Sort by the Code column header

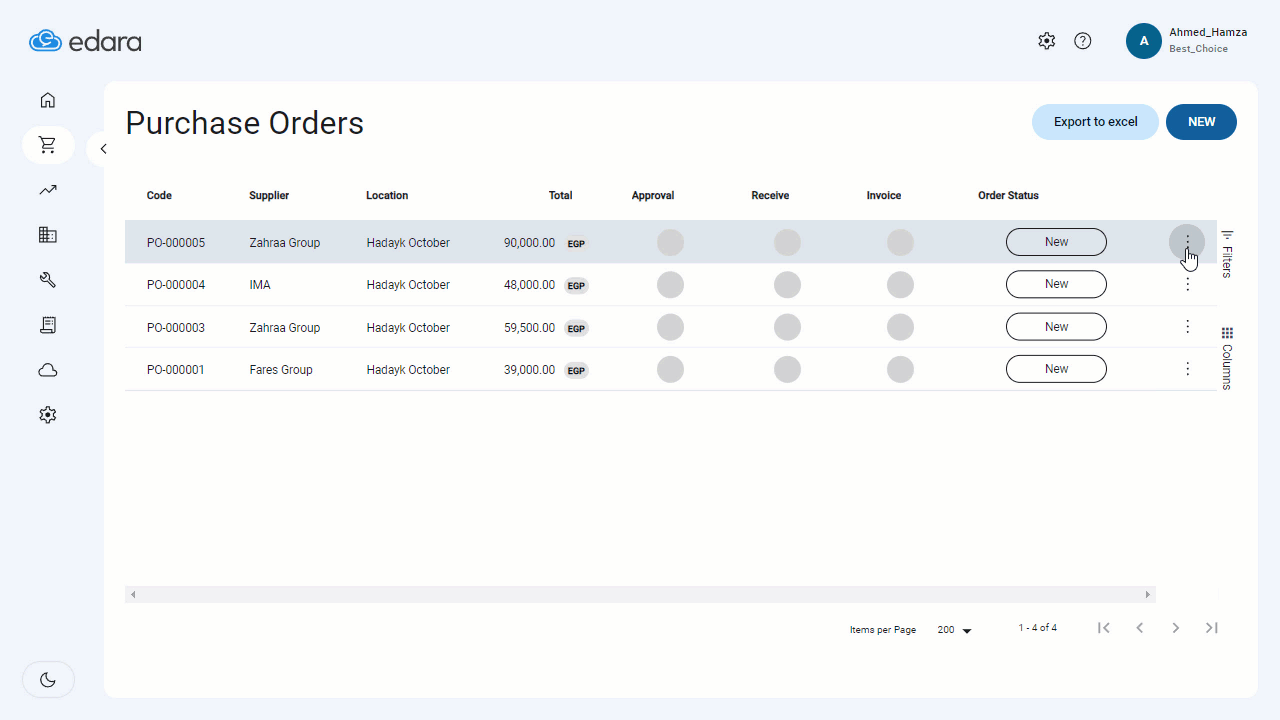coord(159,196)
